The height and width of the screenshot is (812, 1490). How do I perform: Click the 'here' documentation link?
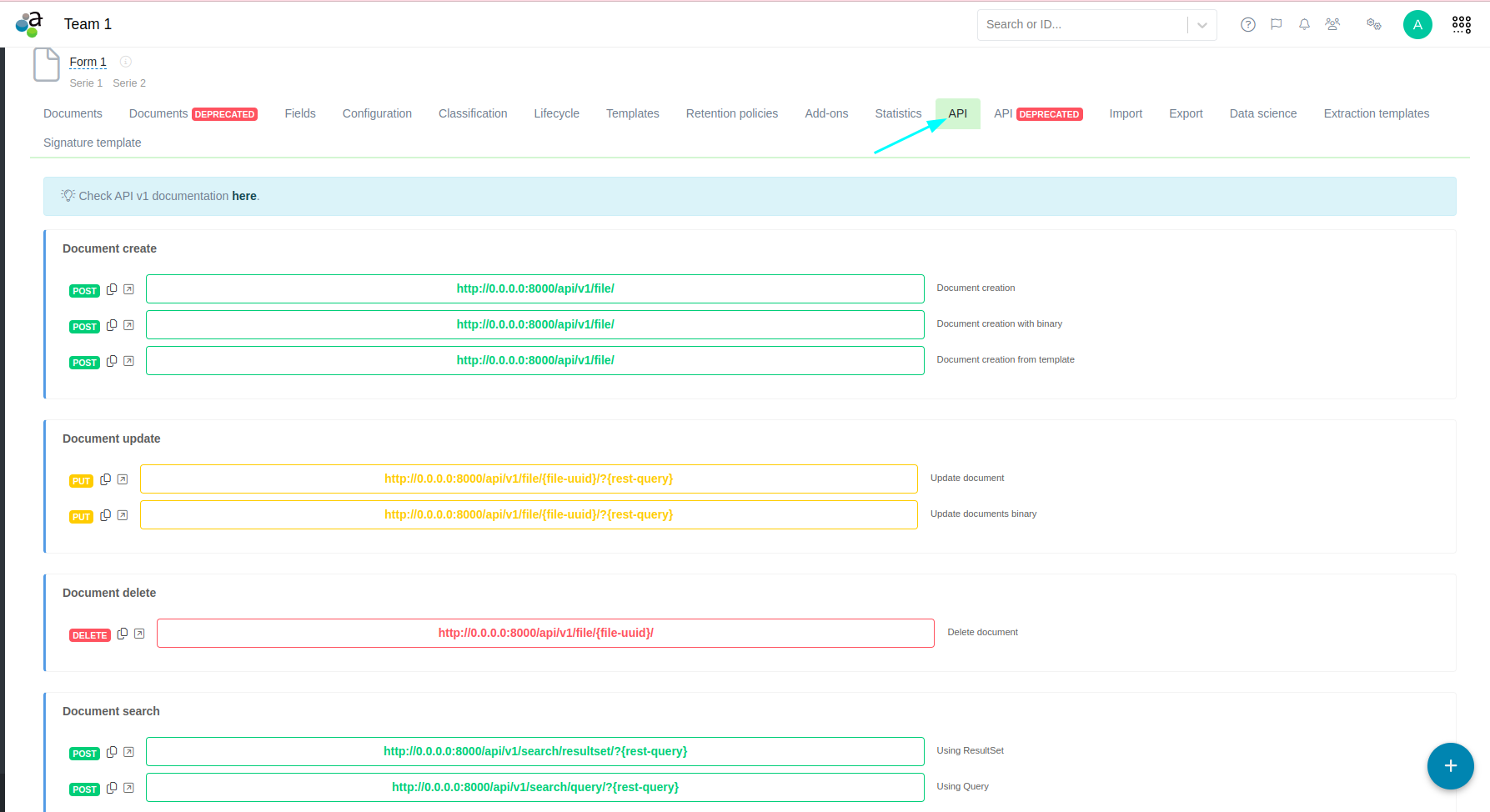click(x=243, y=197)
